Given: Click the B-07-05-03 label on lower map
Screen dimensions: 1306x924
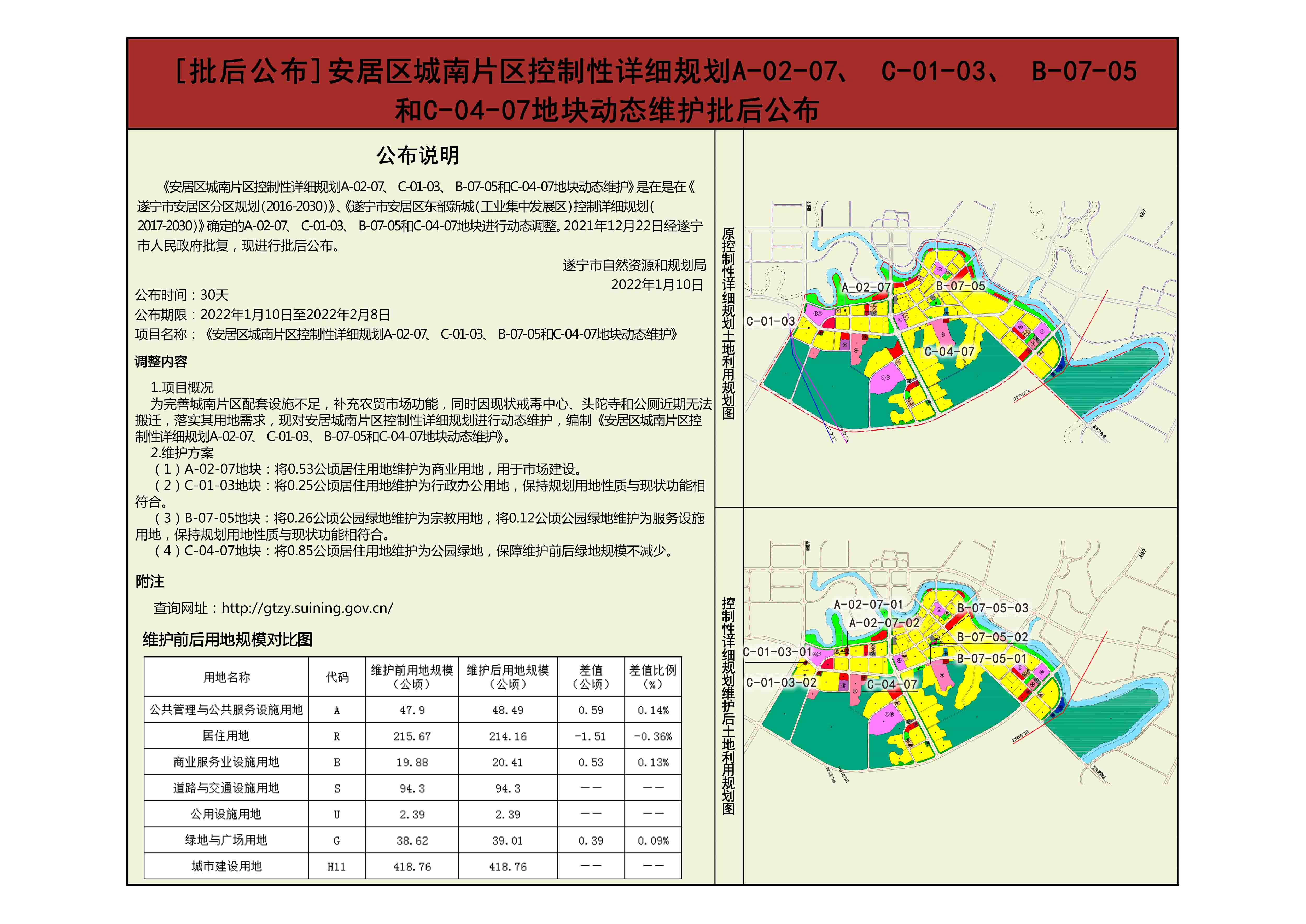Looking at the screenshot, I should click(993, 608).
